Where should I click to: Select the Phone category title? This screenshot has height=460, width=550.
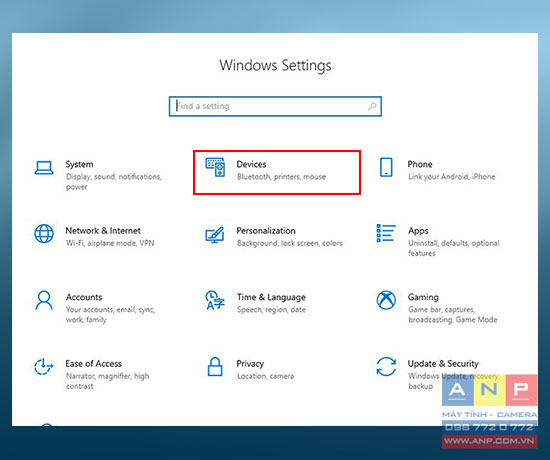tap(420, 164)
